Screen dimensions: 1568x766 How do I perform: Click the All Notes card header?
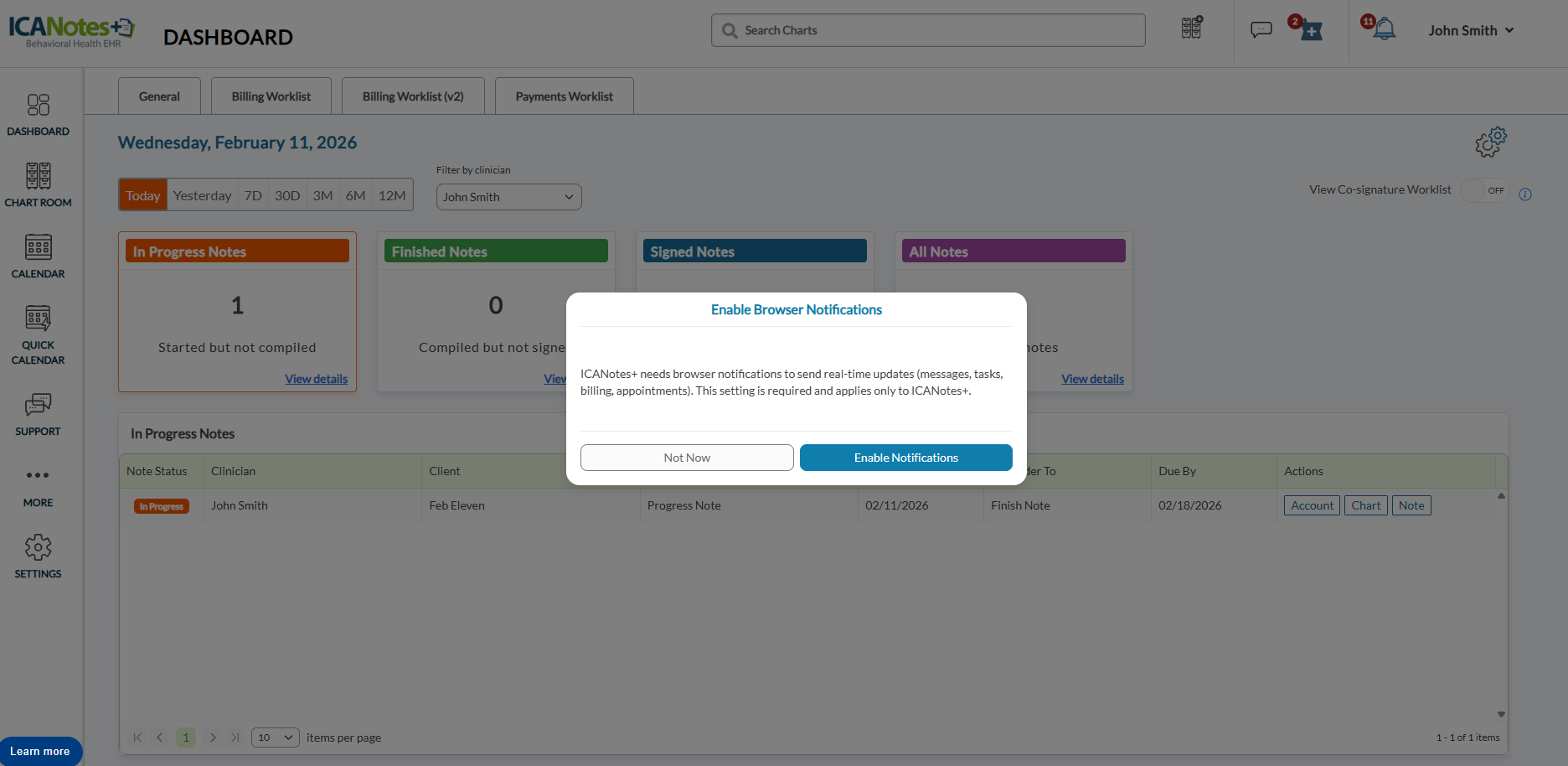1014,251
